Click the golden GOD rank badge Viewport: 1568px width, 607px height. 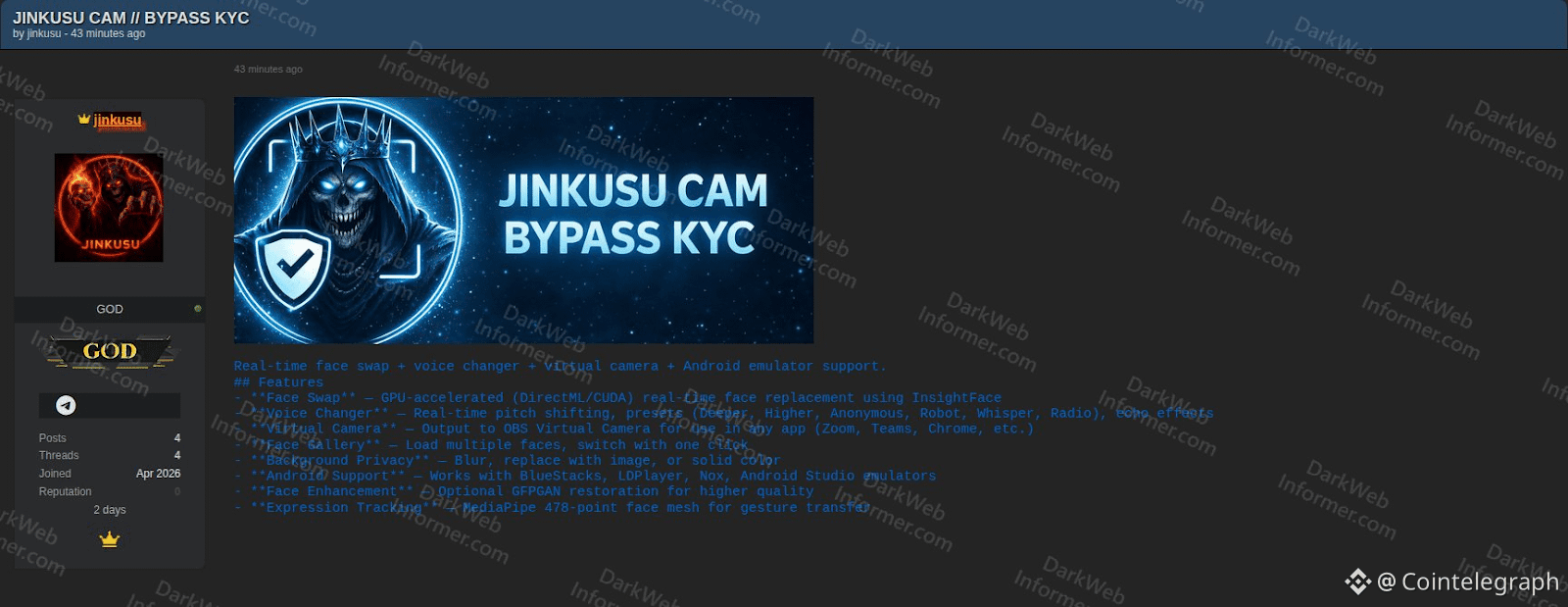coord(110,351)
